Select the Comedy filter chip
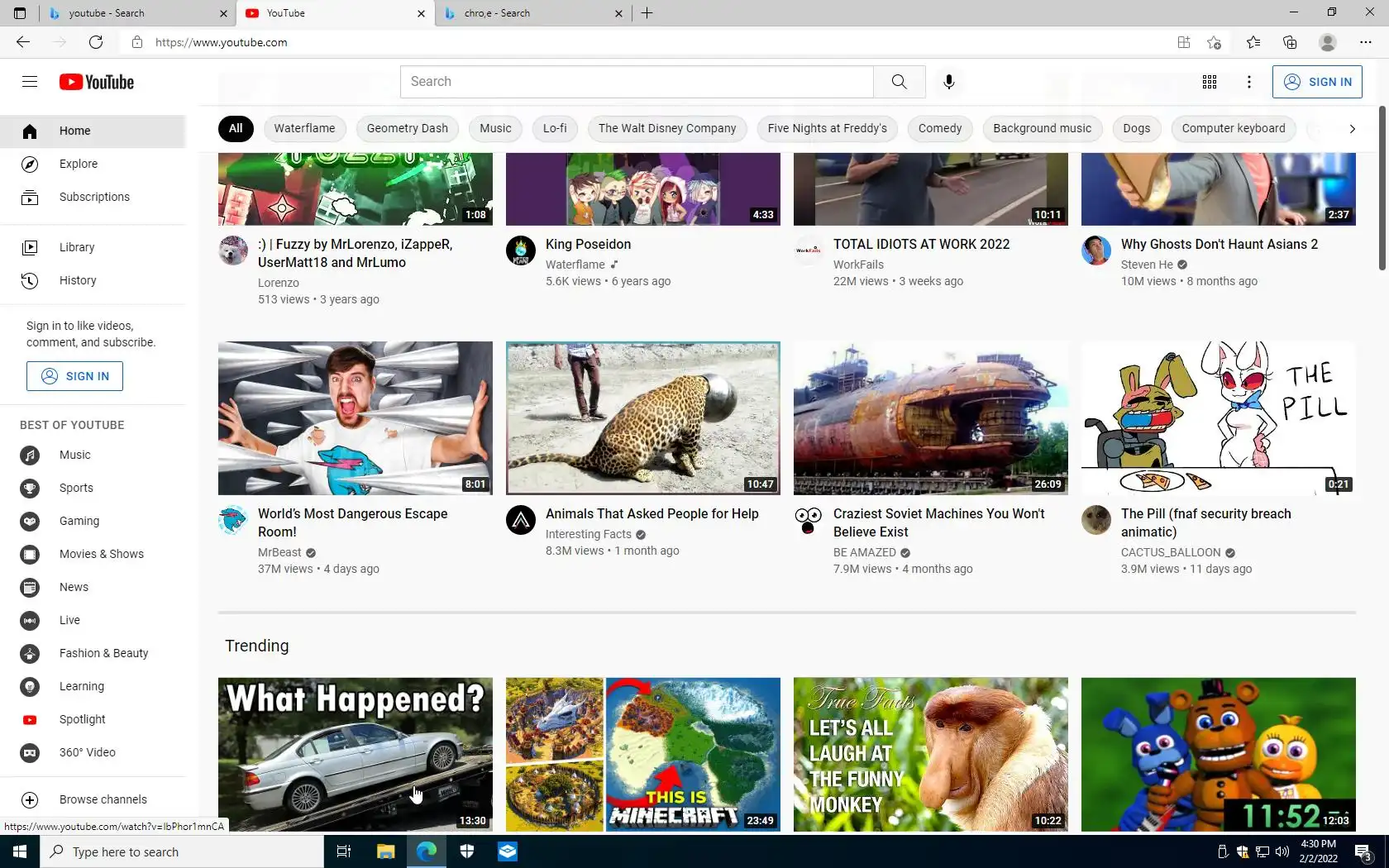Viewport: 1389px width, 868px height. (940, 128)
